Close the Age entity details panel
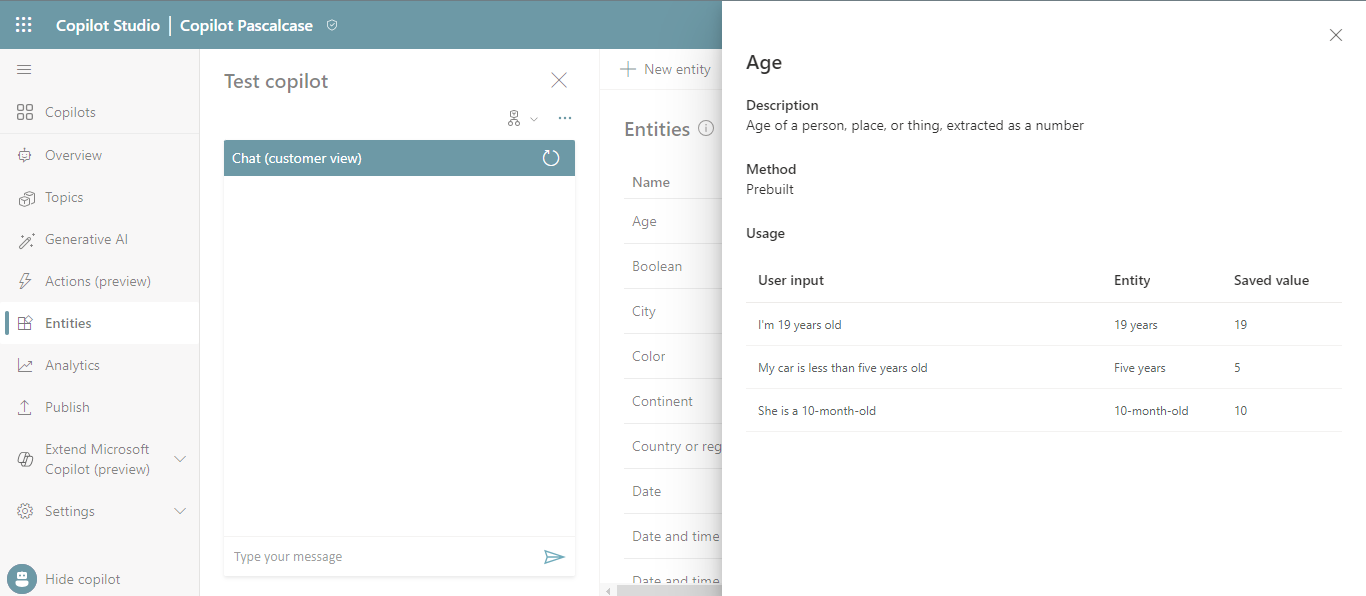 1335,35
